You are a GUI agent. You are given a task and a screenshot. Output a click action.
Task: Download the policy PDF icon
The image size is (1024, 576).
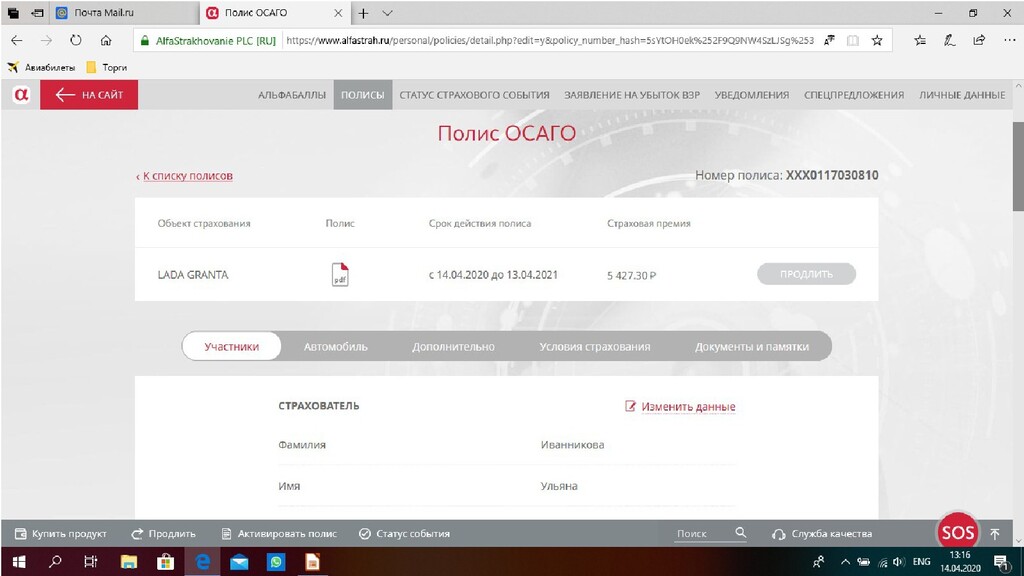[x=340, y=274]
